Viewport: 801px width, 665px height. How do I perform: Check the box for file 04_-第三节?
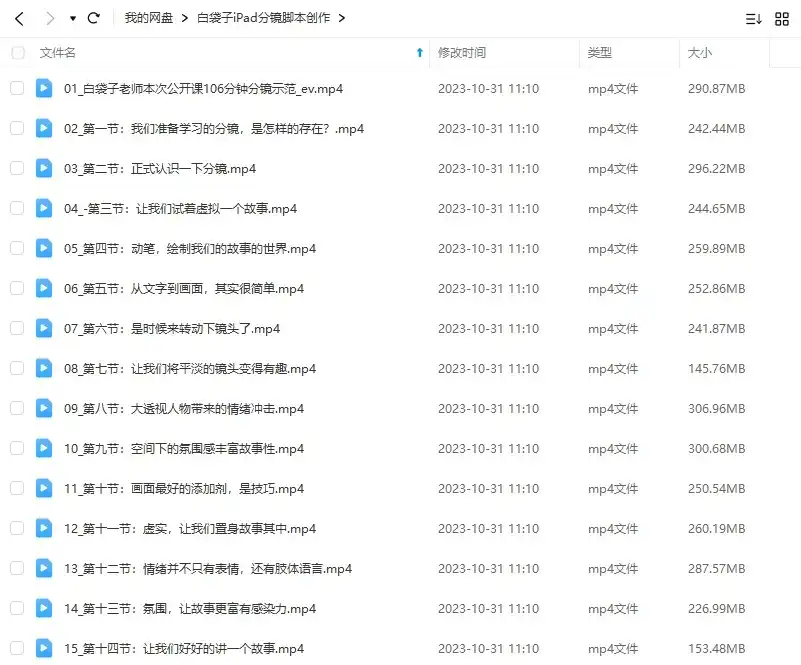coord(17,208)
